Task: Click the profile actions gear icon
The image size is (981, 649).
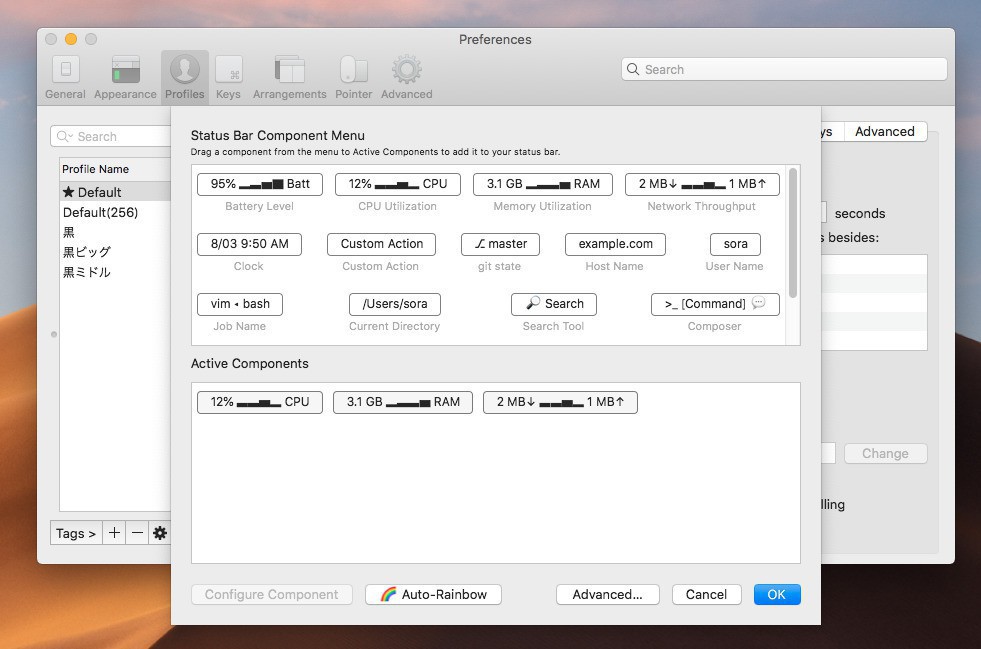Action: pos(159,533)
